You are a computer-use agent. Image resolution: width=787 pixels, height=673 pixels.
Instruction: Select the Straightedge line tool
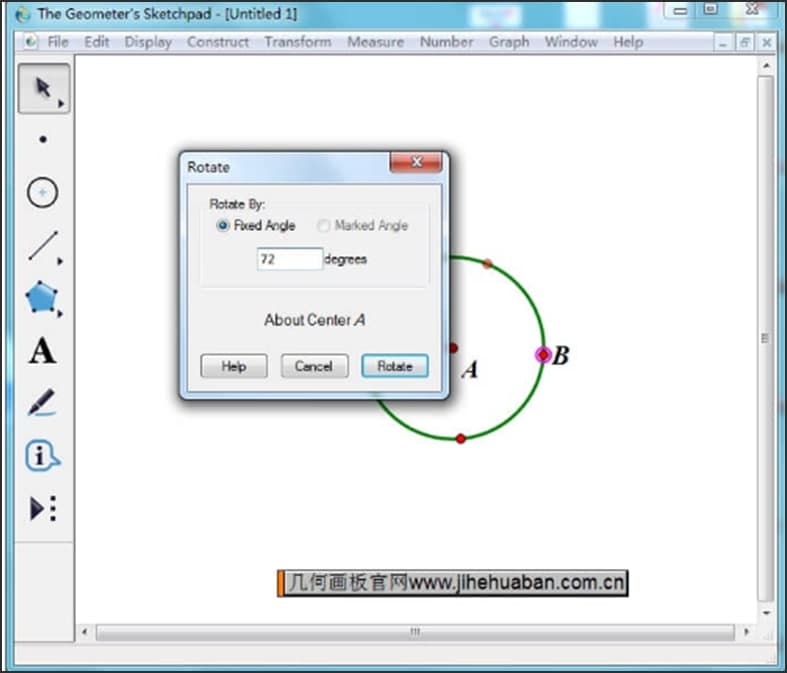(x=42, y=245)
